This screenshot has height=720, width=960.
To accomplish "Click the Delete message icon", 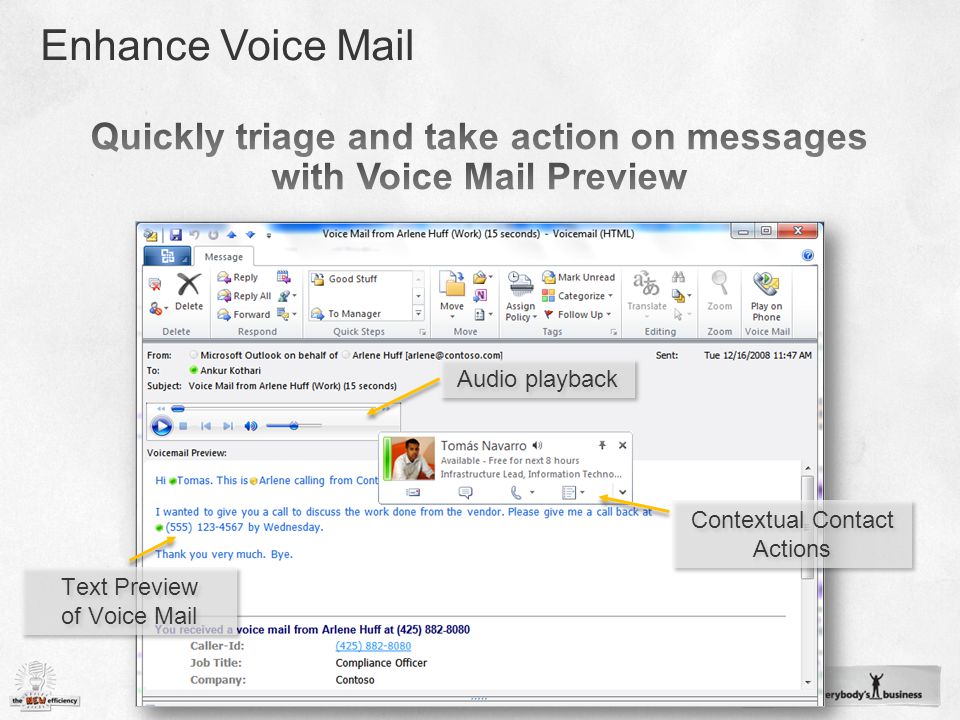I will click(x=189, y=293).
